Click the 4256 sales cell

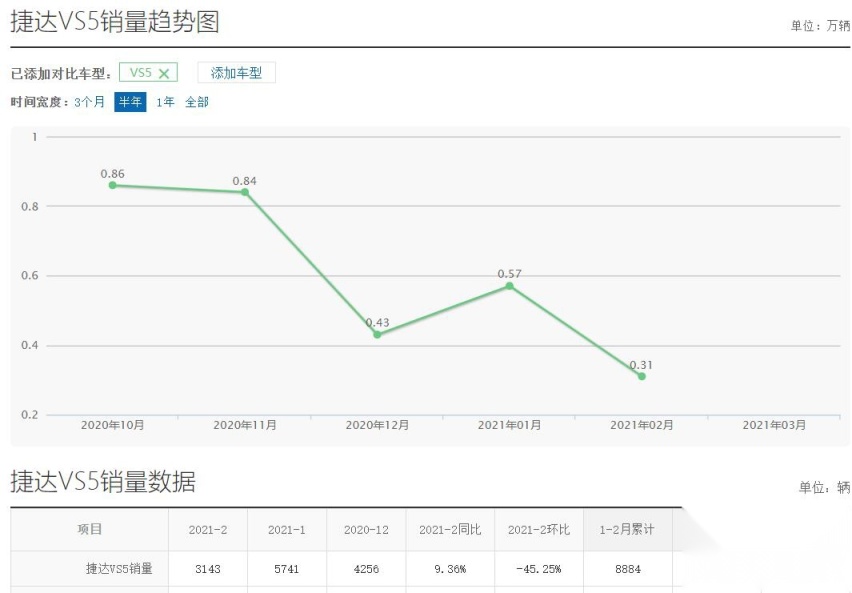[366, 569]
